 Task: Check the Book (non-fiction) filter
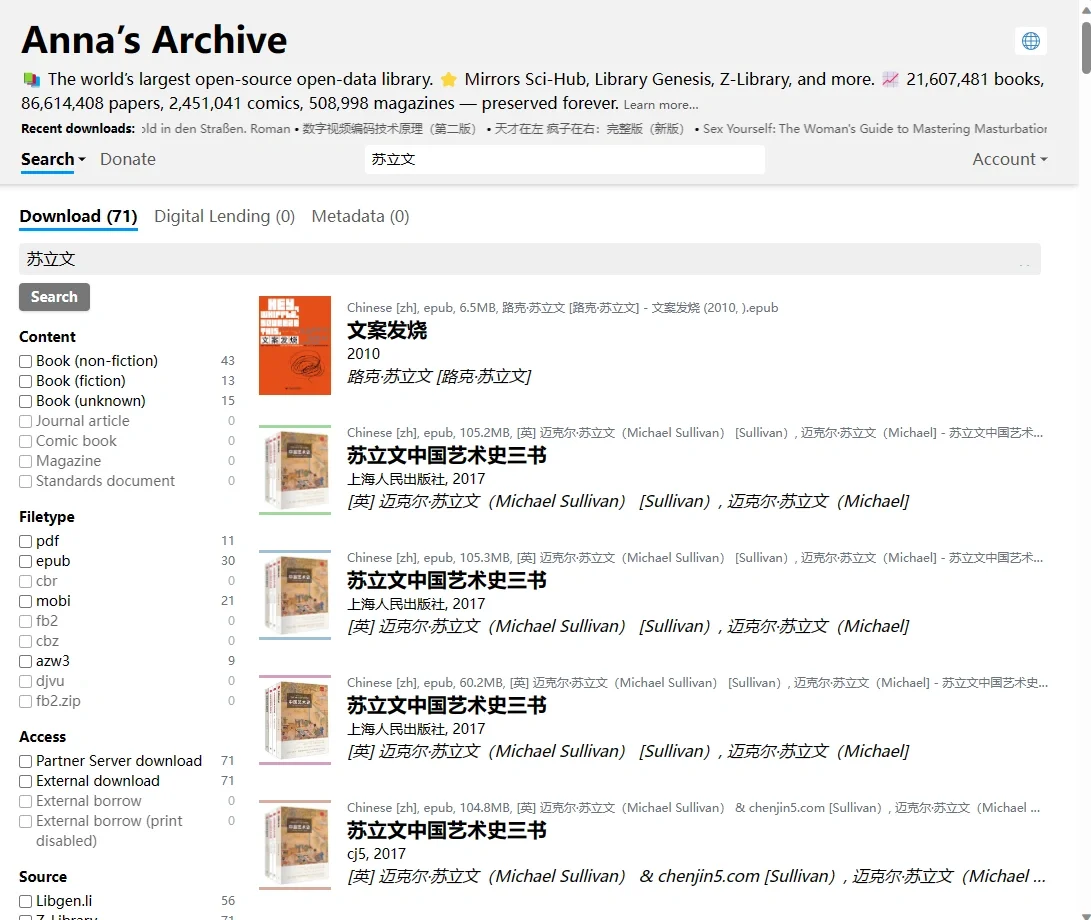pyautogui.click(x=26, y=361)
